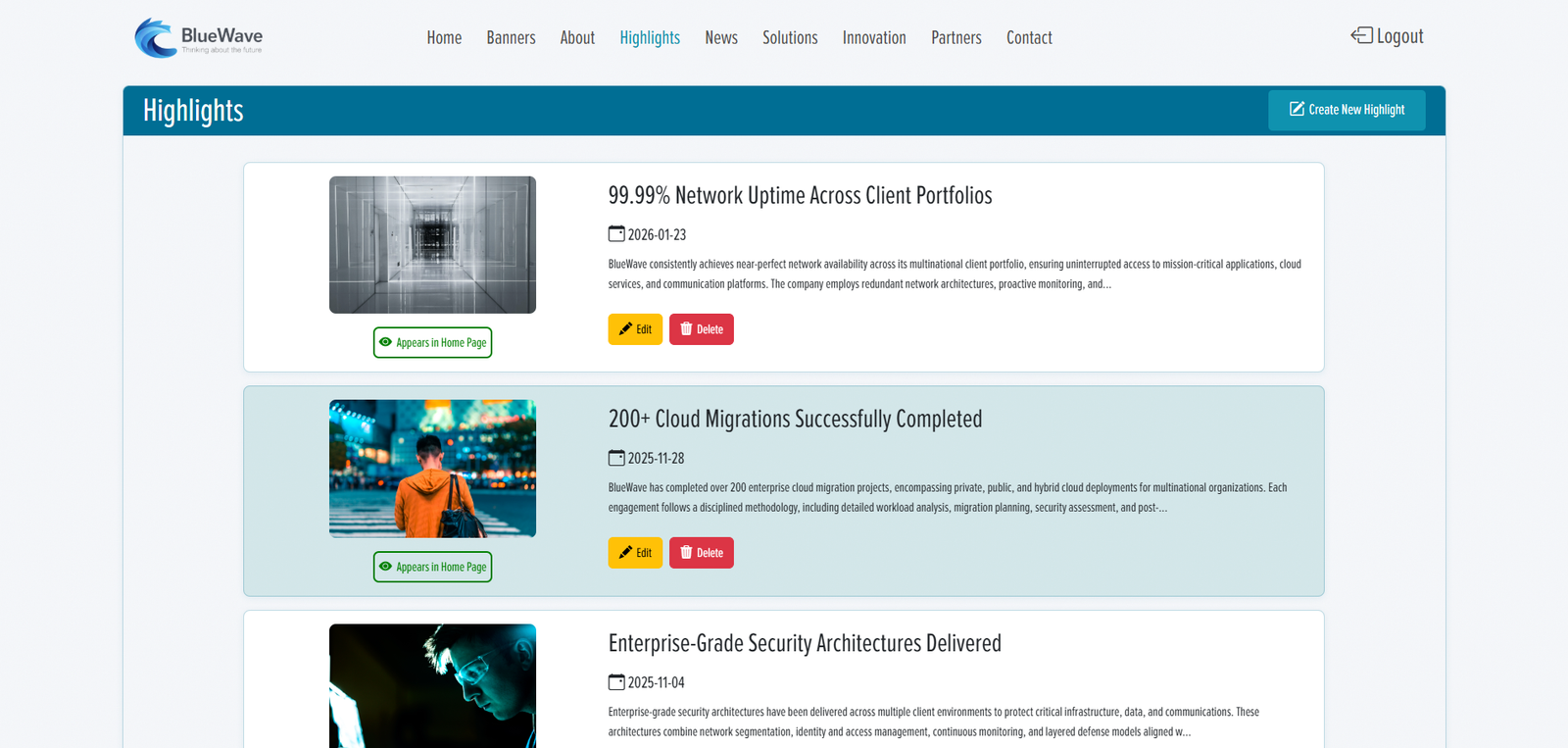Click the Create New Highlight button
The image size is (1568, 748).
(1347, 110)
